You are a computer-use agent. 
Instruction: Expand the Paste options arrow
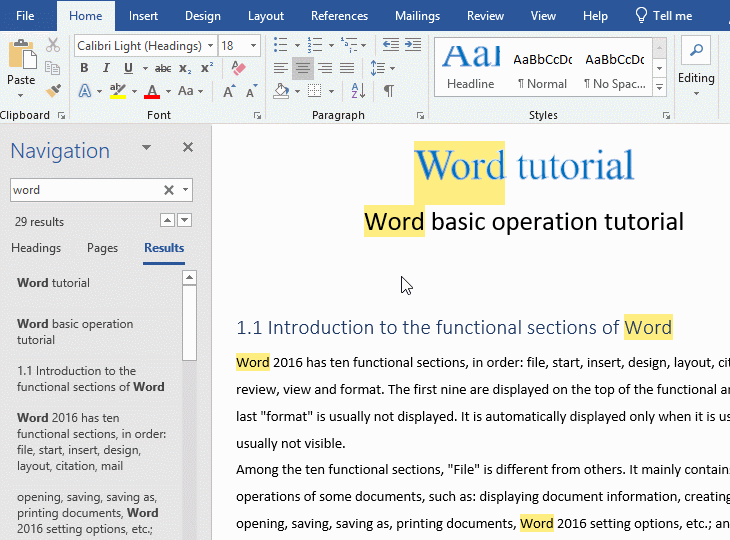[20, 95]
